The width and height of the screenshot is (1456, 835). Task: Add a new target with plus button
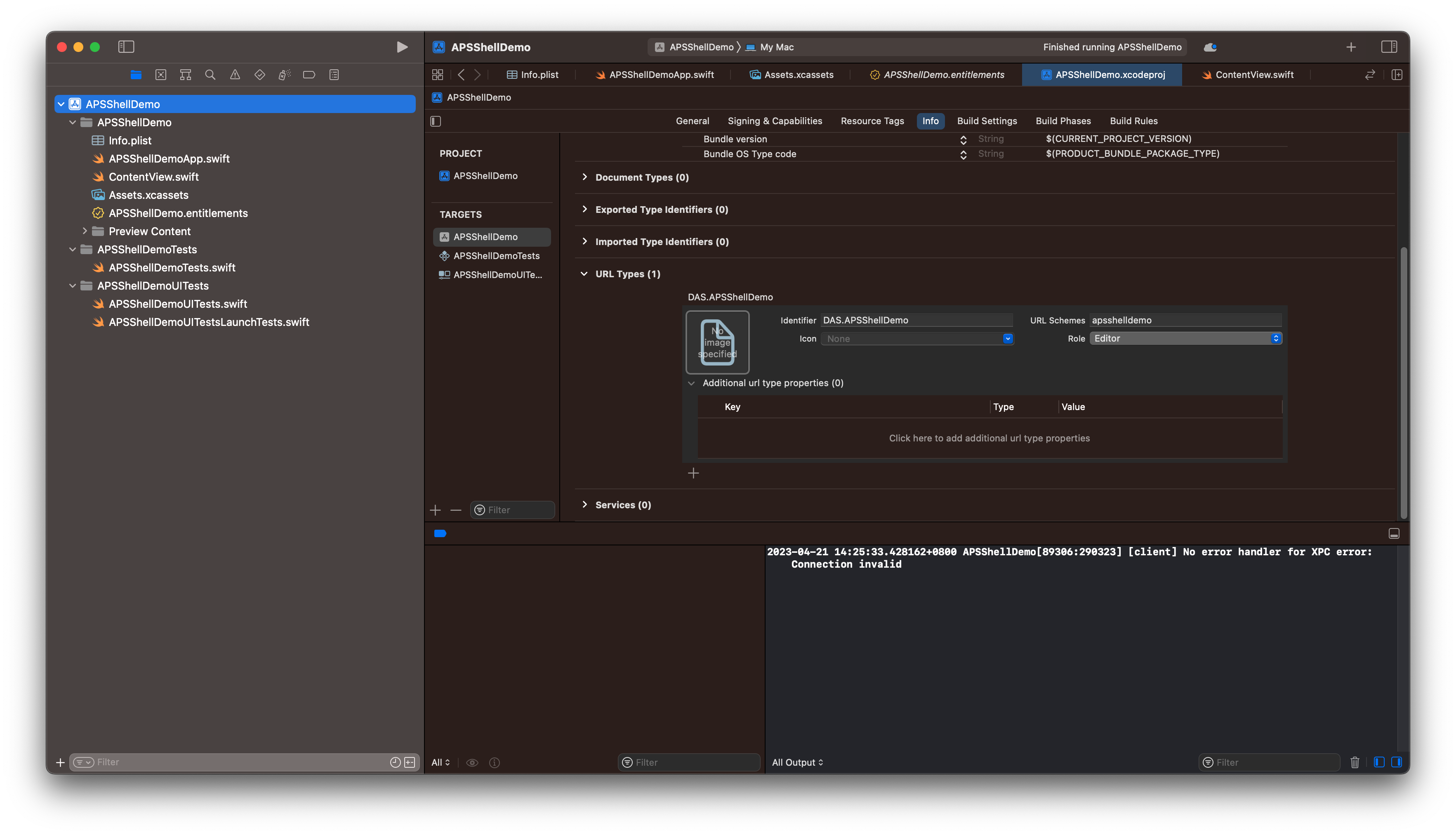pyautogui.click(x=435, y=510)
